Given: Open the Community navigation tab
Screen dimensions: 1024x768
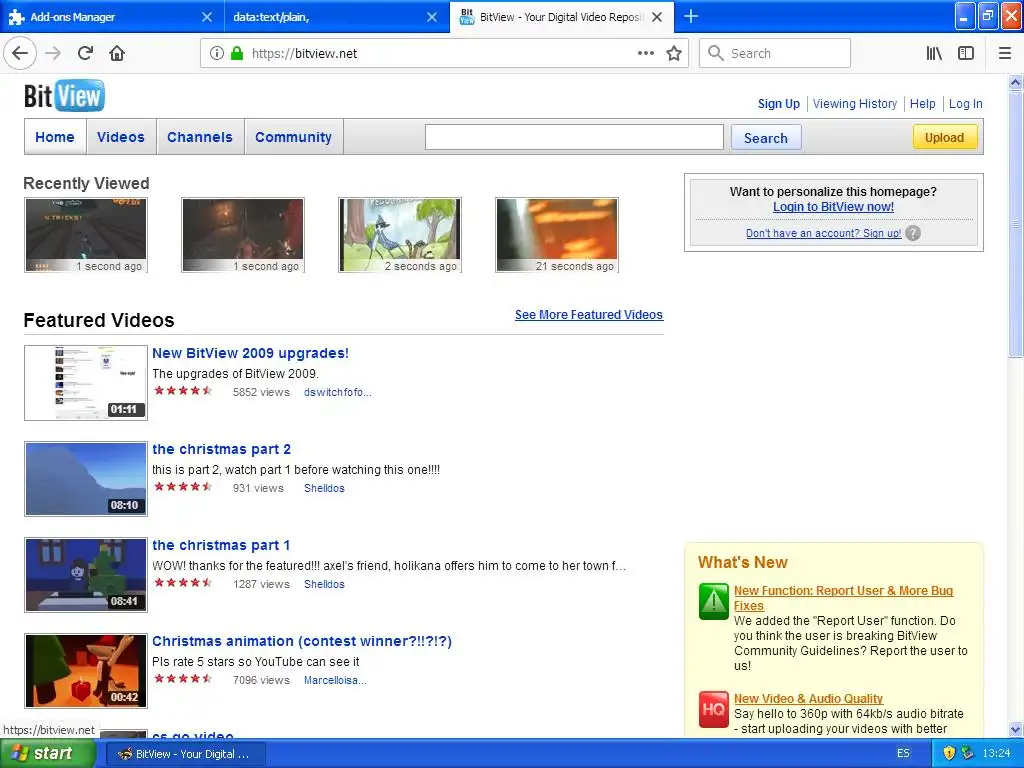Looking at the screenshot, I should point(293,137).
